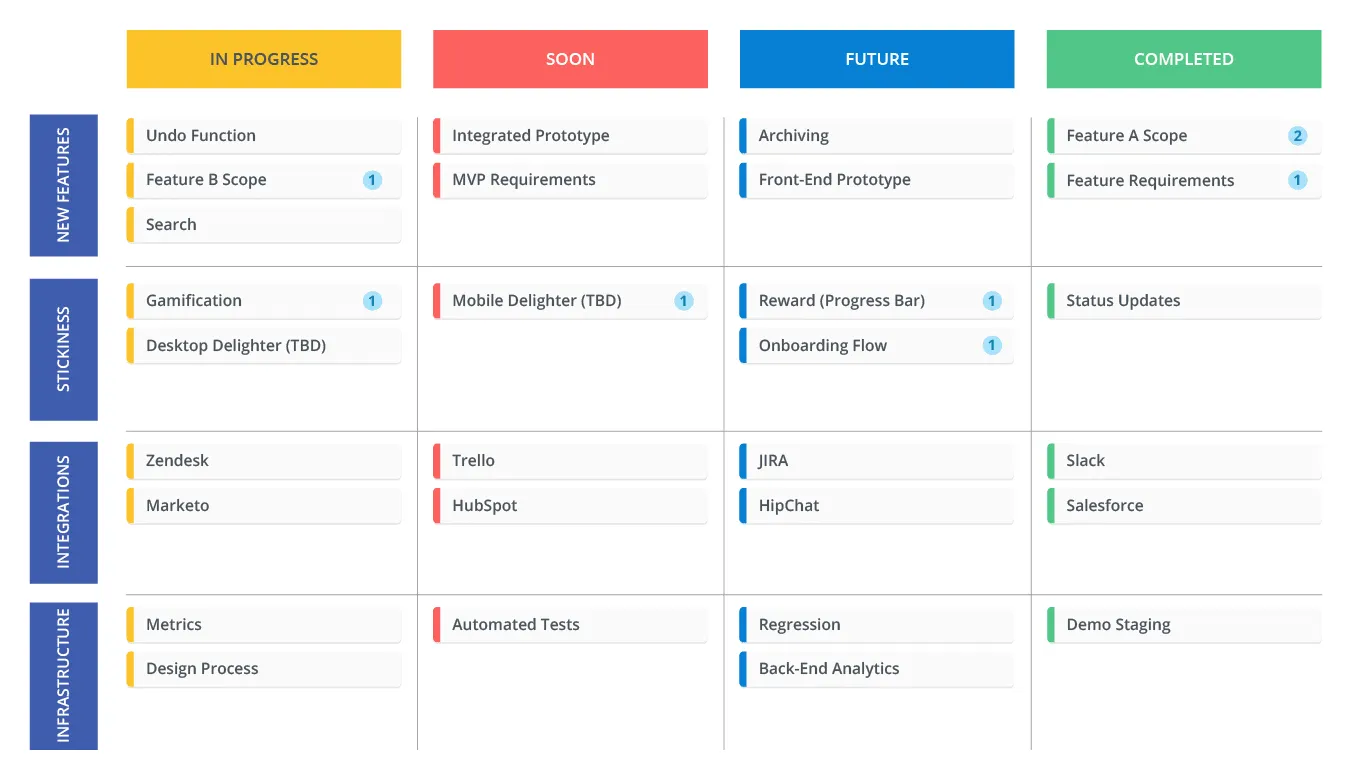This screenshot has height=770, width=1359.
Task: Select the FUTURE column header
Action: 877,59
